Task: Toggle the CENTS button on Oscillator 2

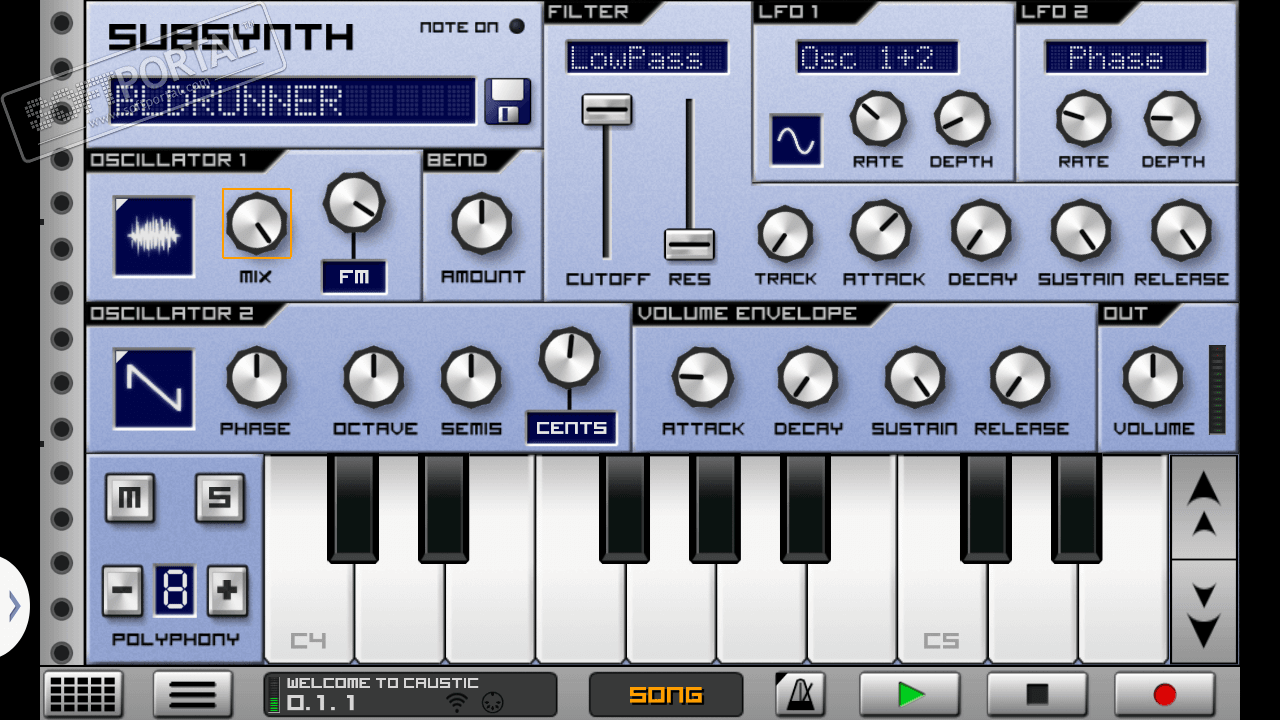Action: pyautogui.click(x=572, y=428)
